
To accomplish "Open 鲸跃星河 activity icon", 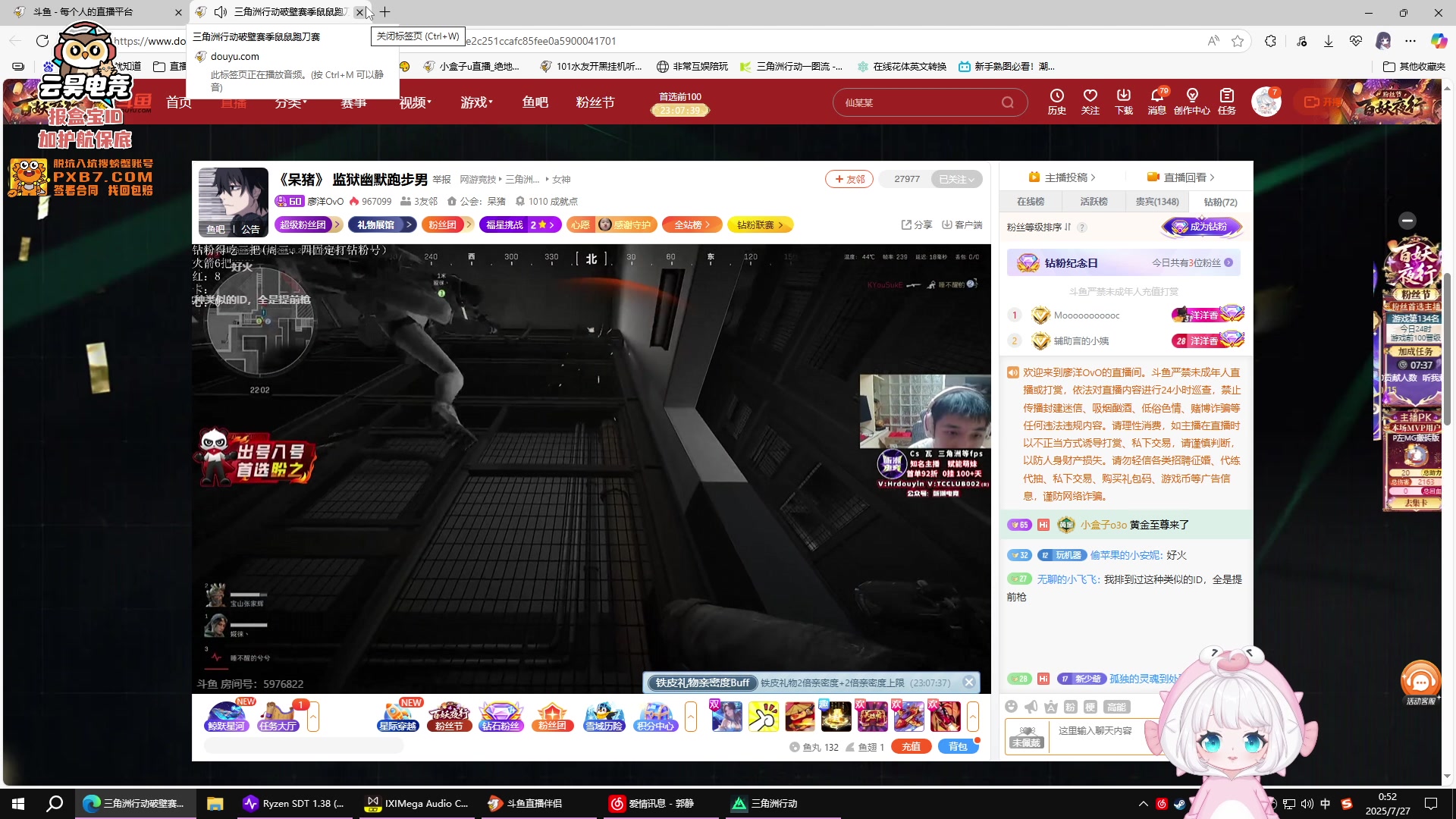I will tap(226, 717).
